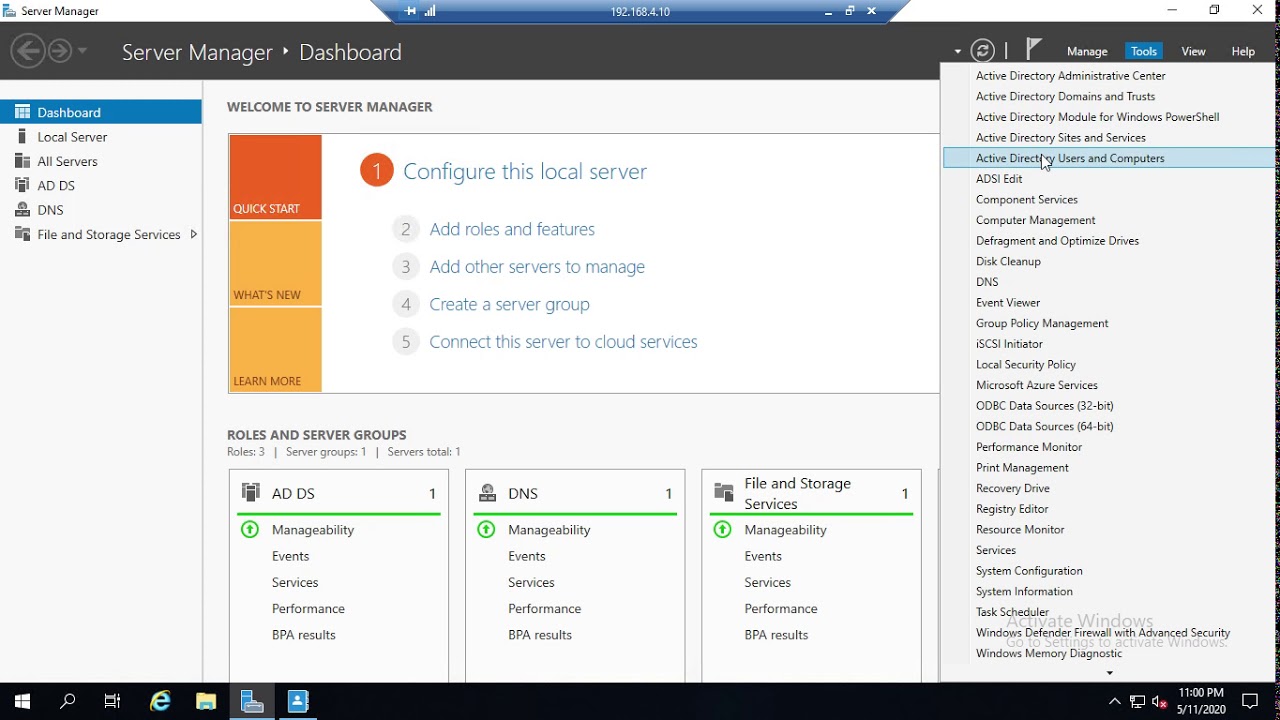This screenshot has height=720, width=1280.
Task: Click the green Manageability status icon for AD DS
Action: (x=250, y=529)
